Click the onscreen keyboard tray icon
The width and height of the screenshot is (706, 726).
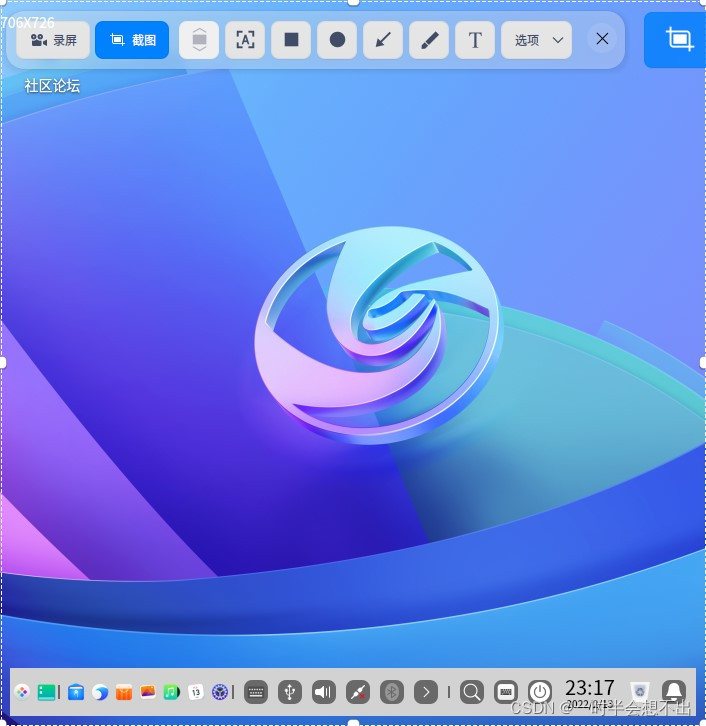pyautogui.click(x=256, y=692)
